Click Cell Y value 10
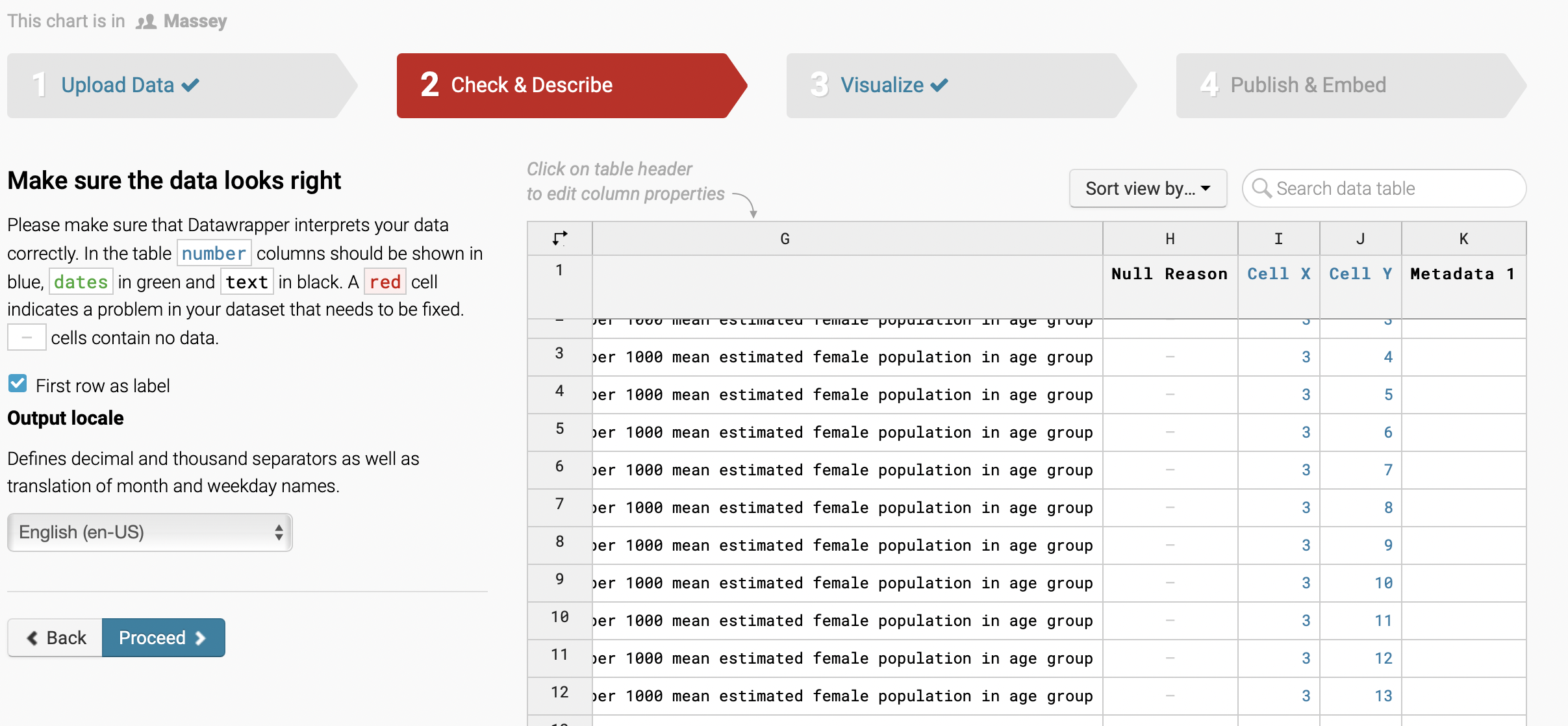Image resolution: width=1568 pixels, height=726 pixels. 1361,583
